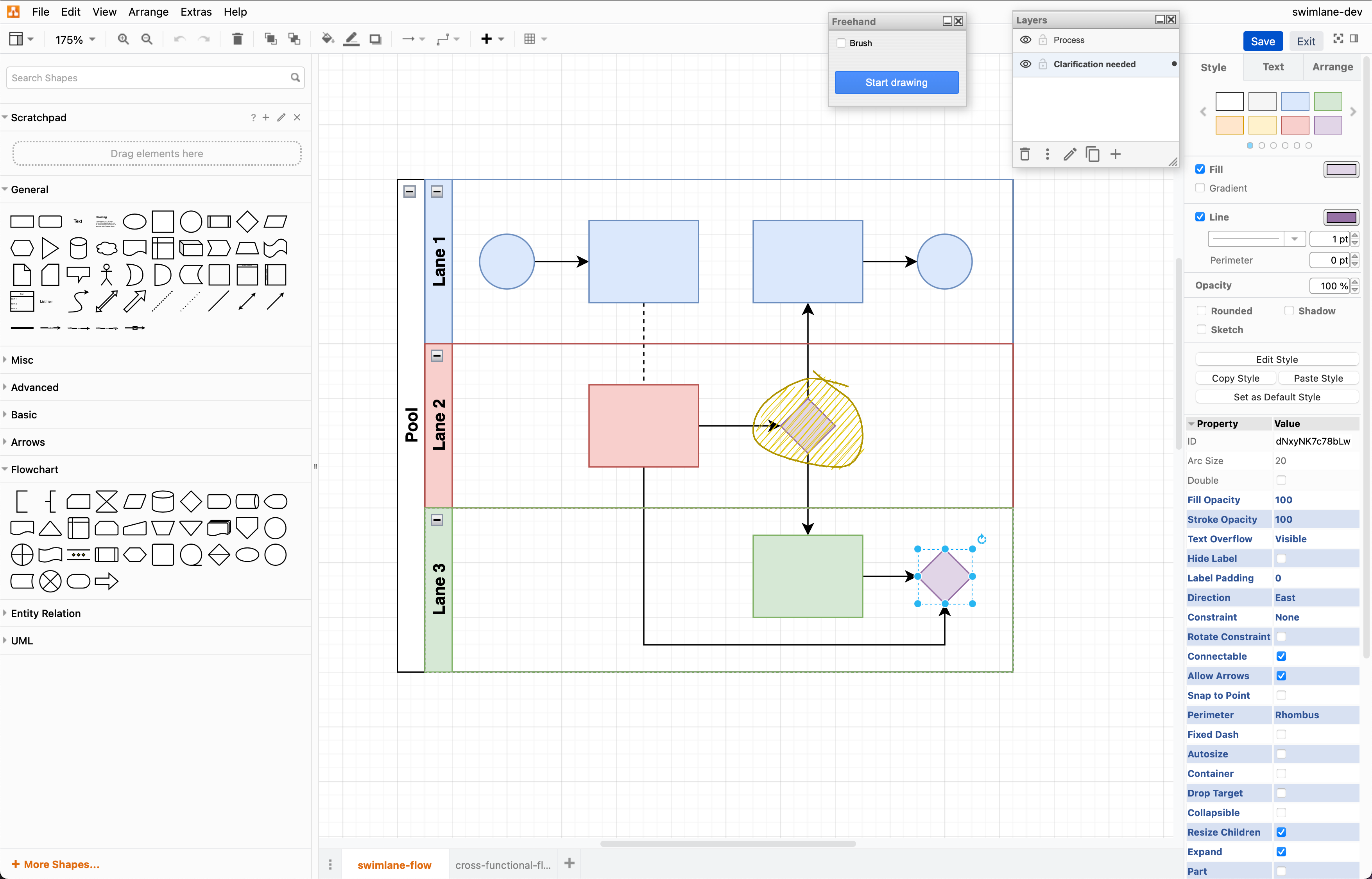Expand the Arrows shapes section

pos(27,441)
